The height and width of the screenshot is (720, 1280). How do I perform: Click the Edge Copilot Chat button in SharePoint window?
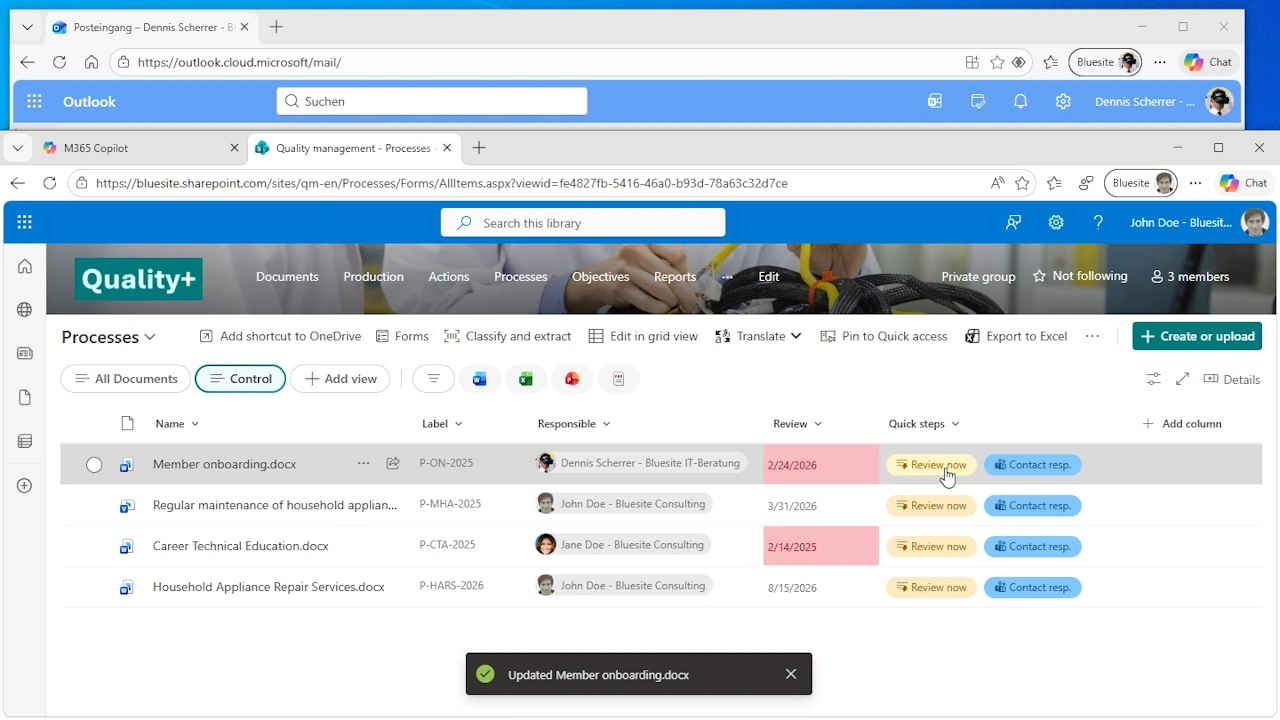tap(1241, 183)
